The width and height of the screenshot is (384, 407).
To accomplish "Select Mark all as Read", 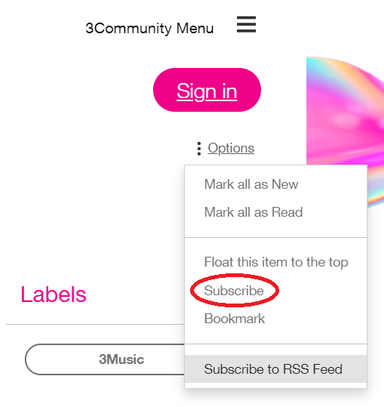I will click(253, 212).
